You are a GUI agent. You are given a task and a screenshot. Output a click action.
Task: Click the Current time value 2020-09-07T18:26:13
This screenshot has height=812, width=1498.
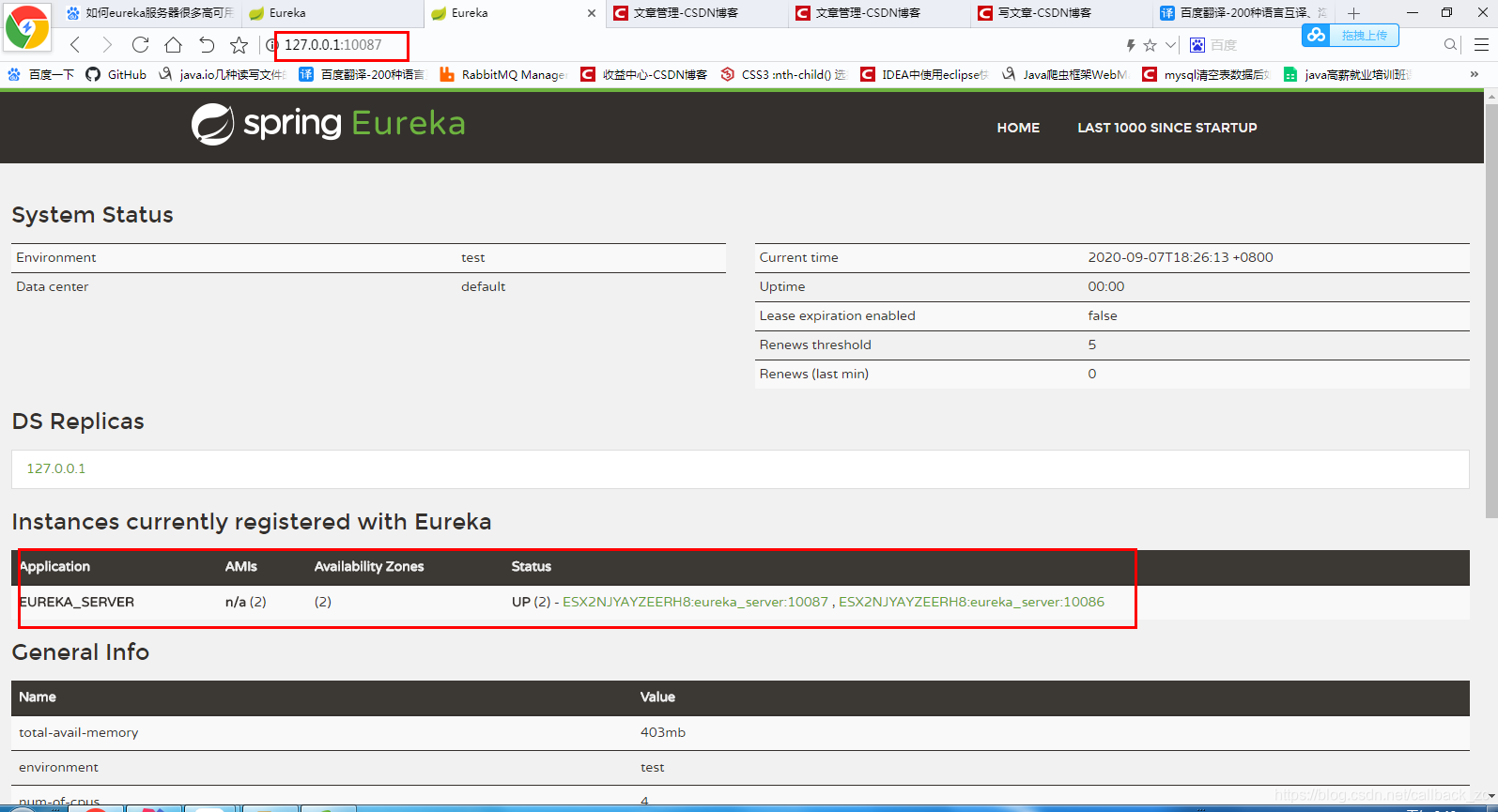click(1181, 257)
